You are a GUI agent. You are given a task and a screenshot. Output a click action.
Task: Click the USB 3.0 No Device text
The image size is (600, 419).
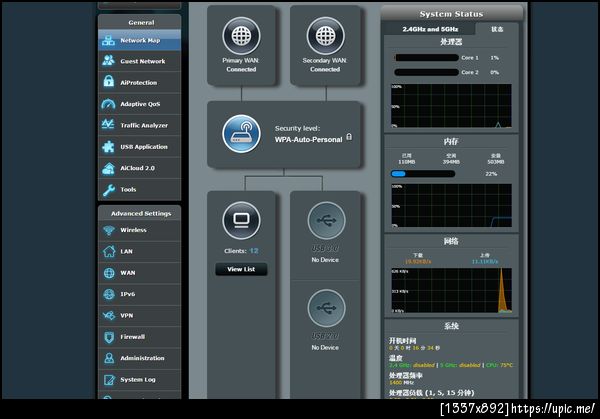325,260
